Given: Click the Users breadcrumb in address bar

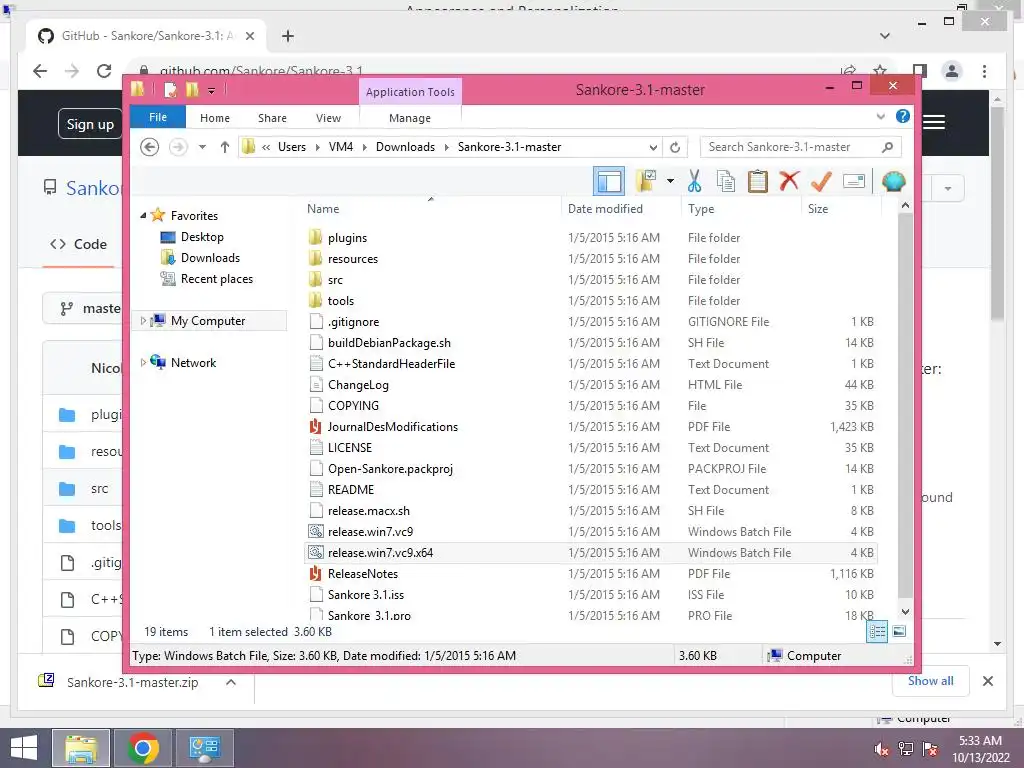Looking at the screenshot, I should pos(292,147).
